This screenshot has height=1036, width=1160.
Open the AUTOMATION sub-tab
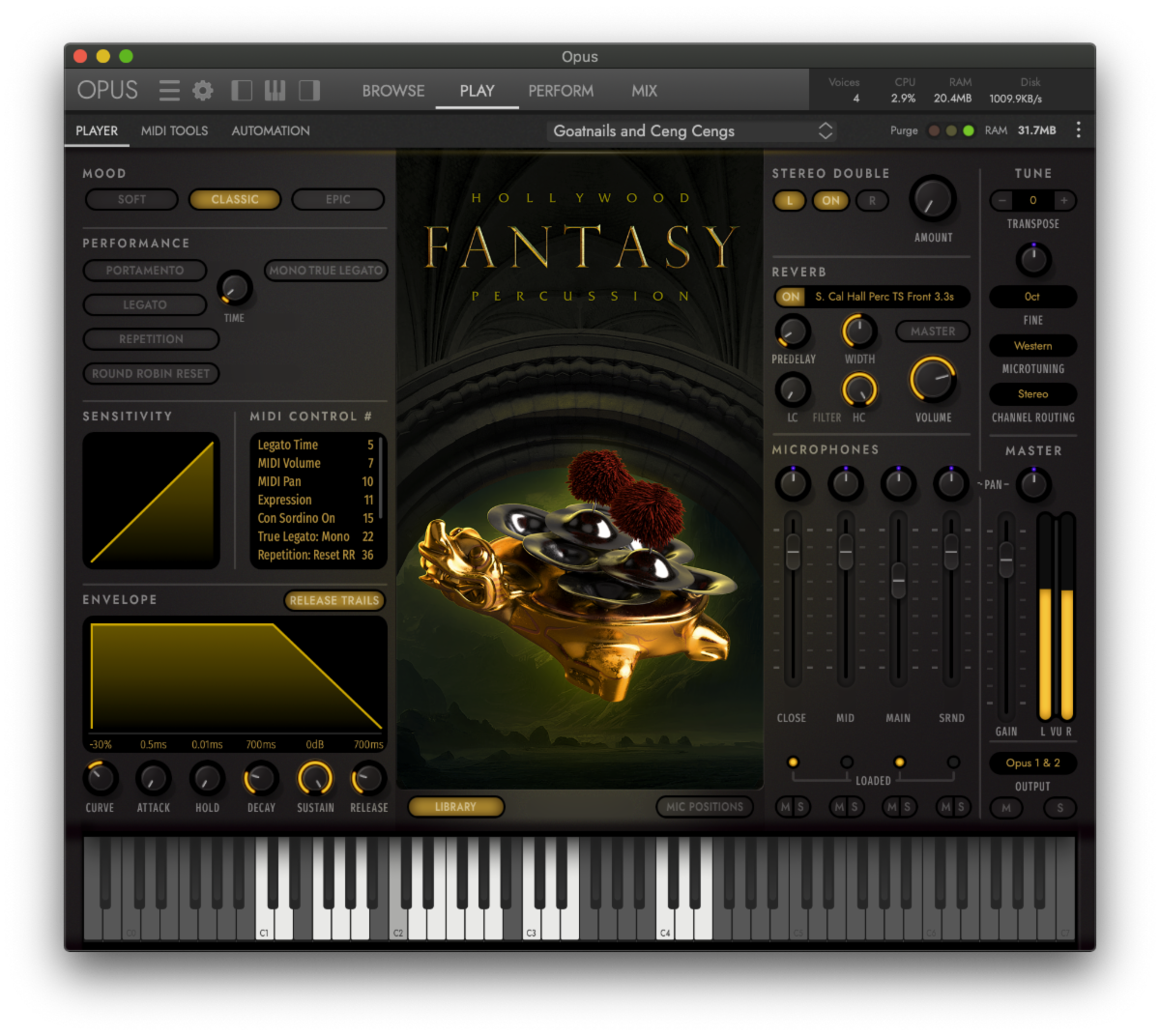tap(271, 130)
